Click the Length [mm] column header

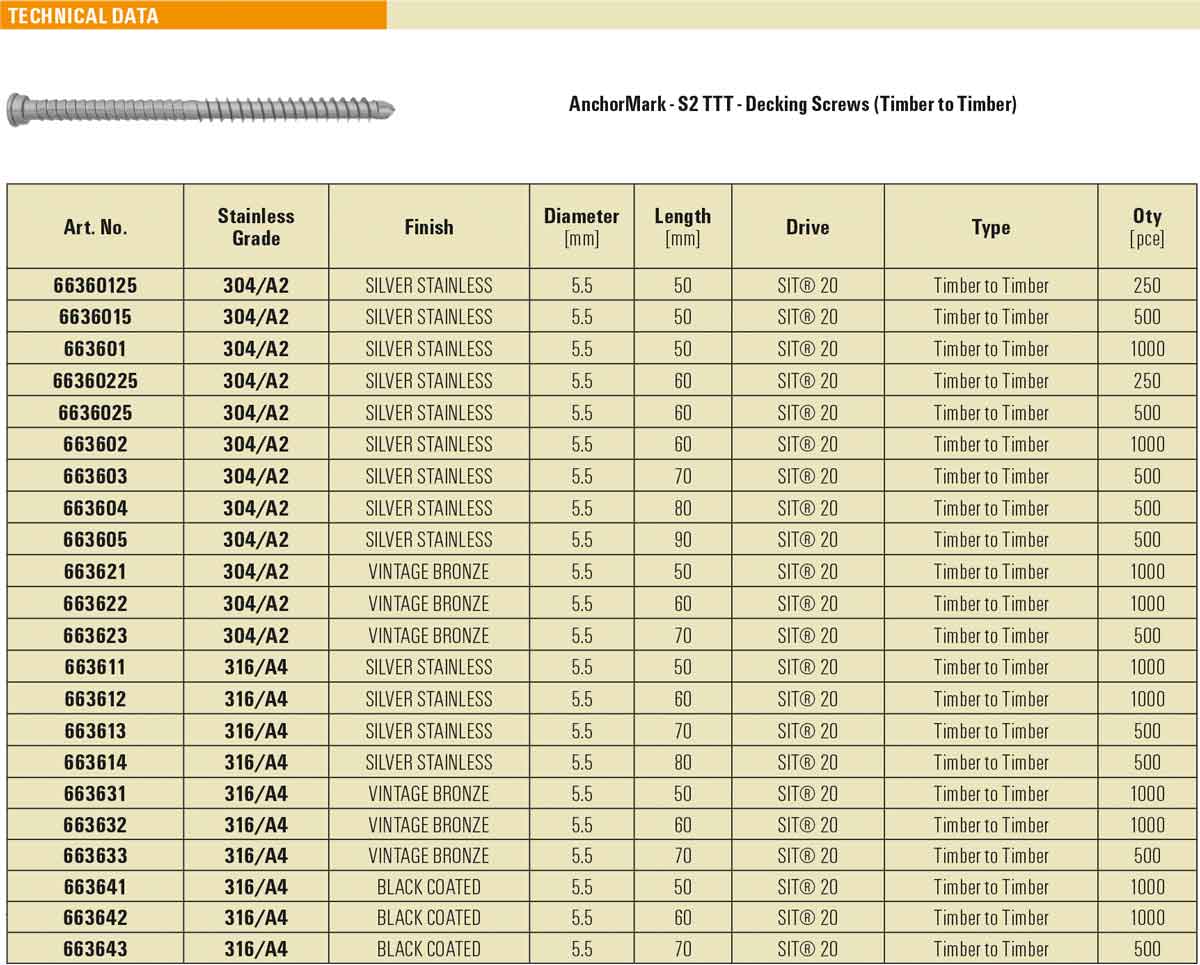(682, 227)
